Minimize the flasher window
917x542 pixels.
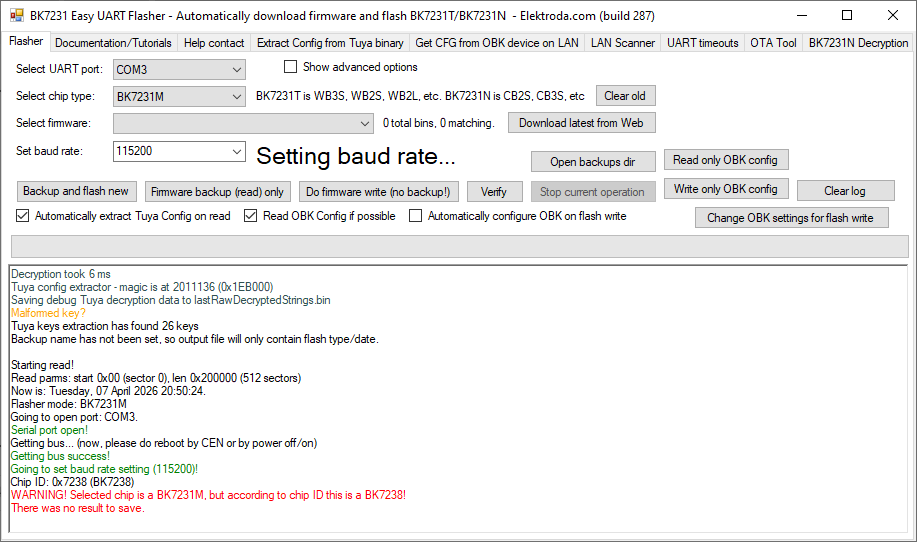click(x=801, y=15)
